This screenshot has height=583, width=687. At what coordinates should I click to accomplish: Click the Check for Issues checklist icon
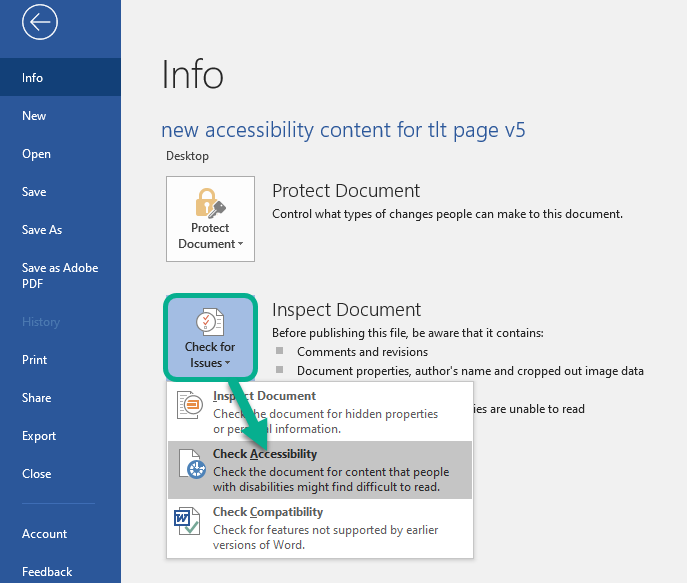(x=210, y=322)
